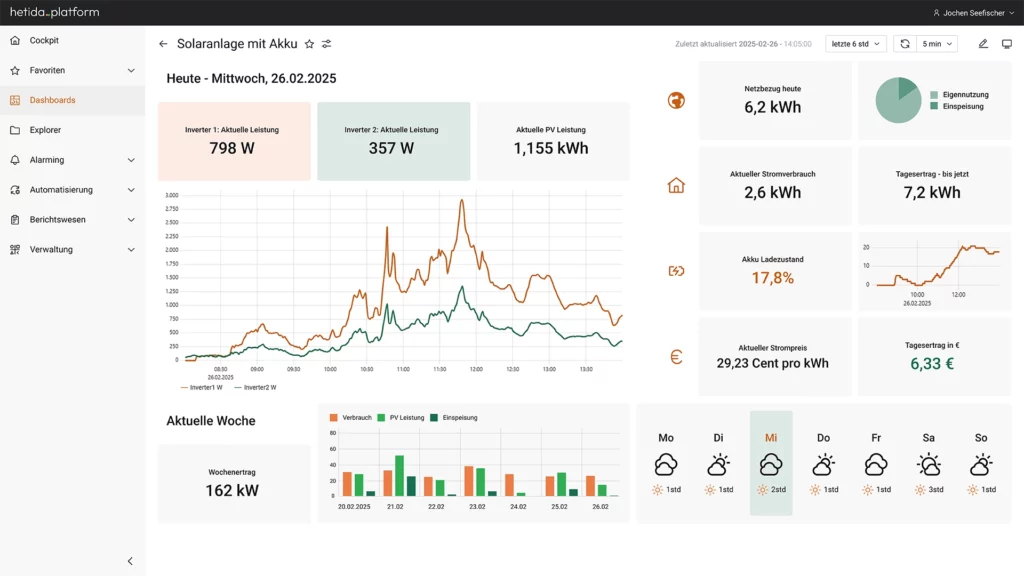
Task: Toggle Inverter2 W series in chart legend
Action: point(255,387)
